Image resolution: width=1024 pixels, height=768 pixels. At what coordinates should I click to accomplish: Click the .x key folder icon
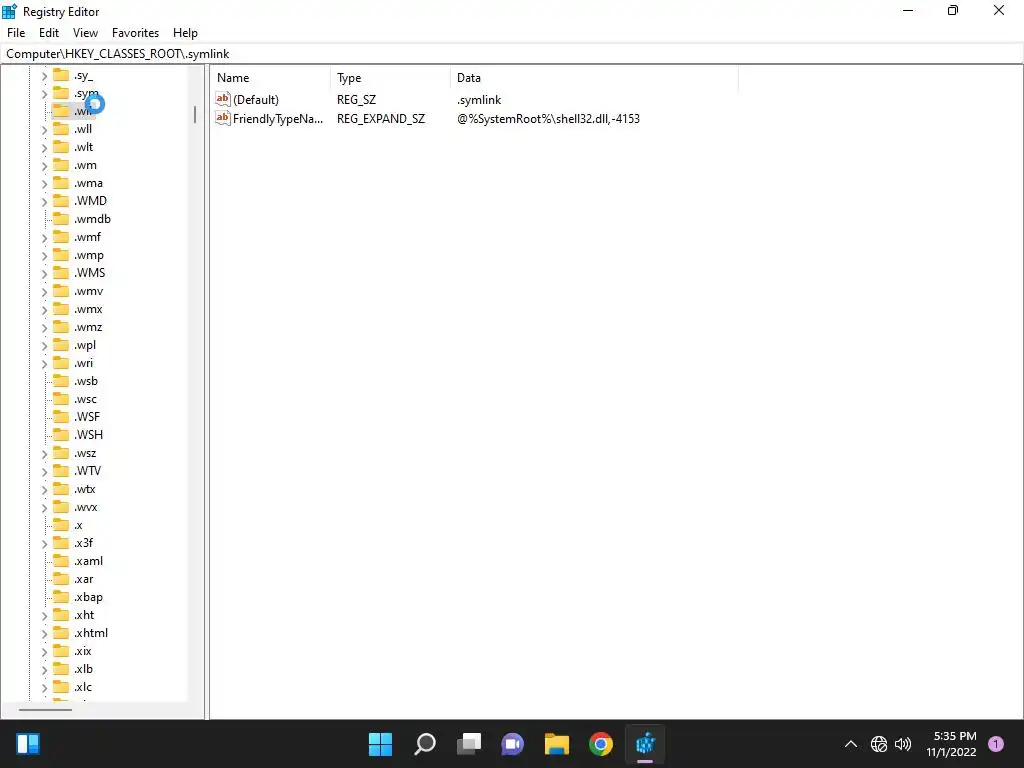coord(61,525)
